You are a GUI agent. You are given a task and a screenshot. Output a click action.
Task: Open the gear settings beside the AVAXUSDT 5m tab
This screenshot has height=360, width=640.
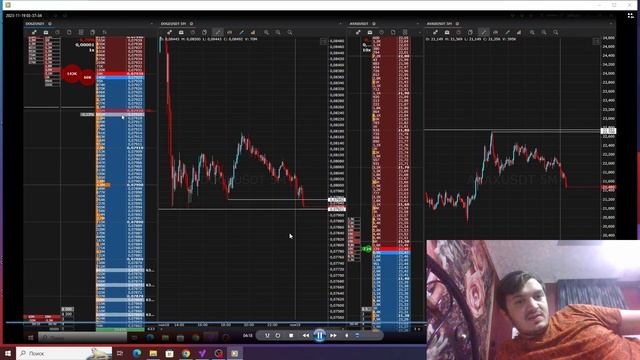[457, 24]
